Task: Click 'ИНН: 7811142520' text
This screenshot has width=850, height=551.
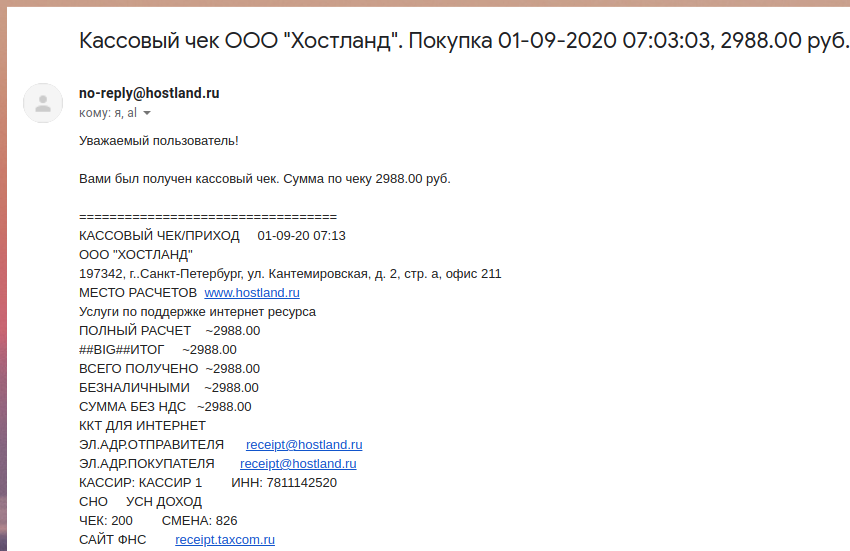Action: pos(284,483)
